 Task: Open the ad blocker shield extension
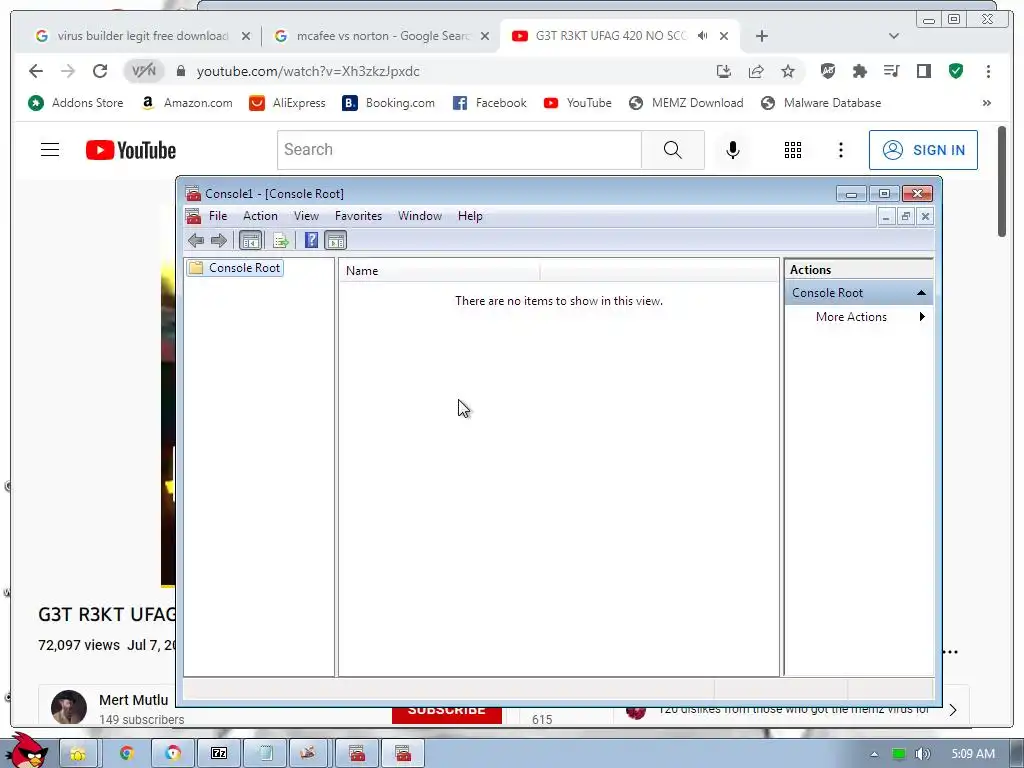pos(827,71)
